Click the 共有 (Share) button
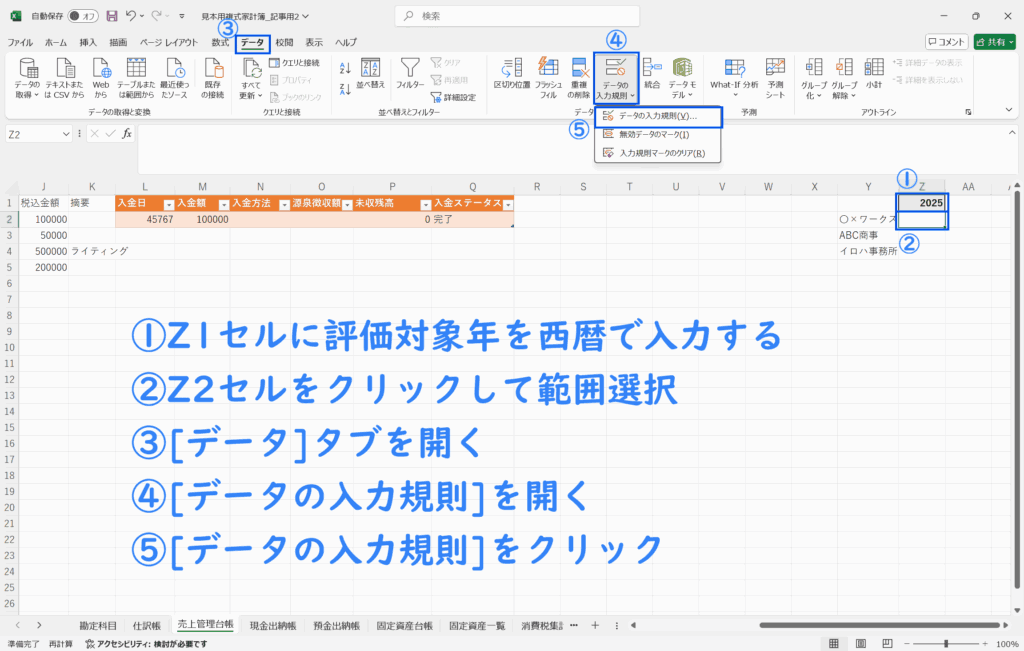Viewport: 1024px width, 651px height. (x=994, y=42)
